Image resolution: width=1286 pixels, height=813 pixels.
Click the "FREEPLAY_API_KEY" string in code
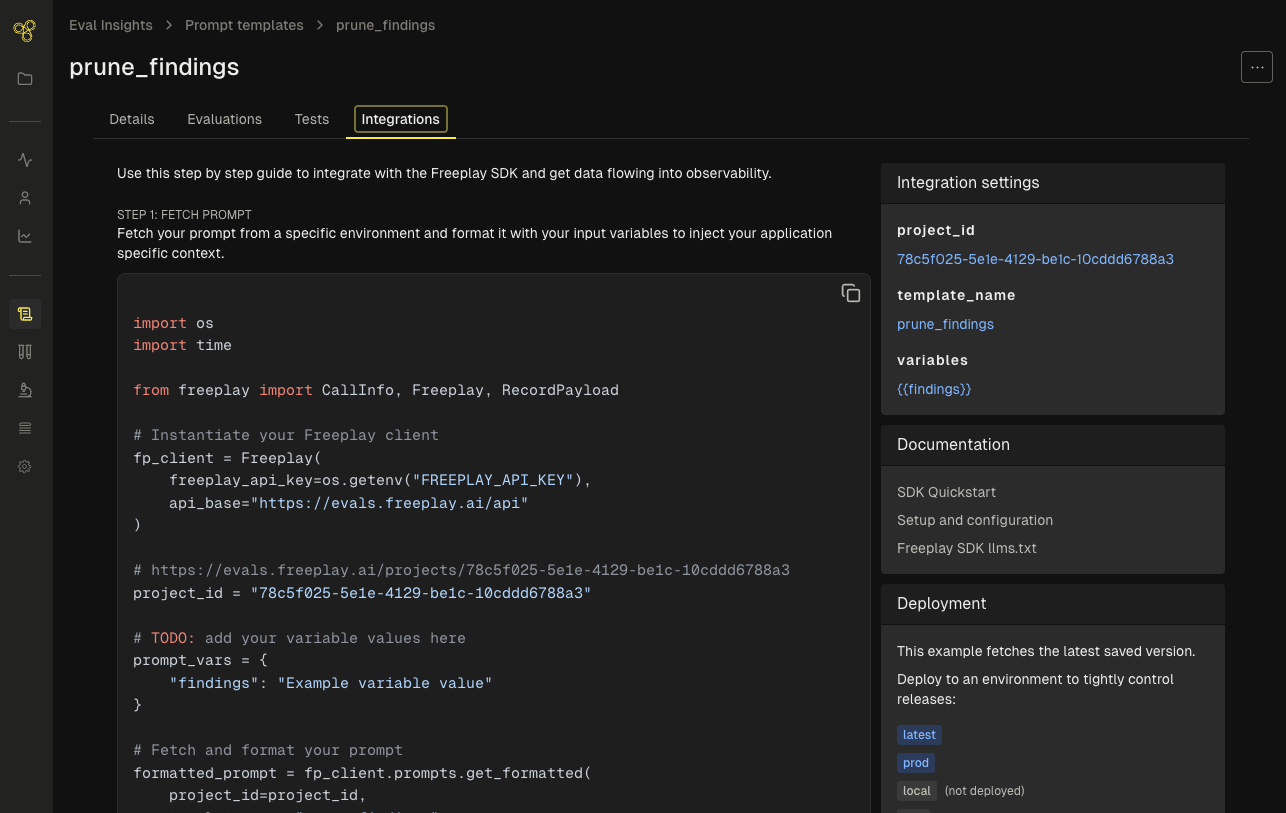point(492,480)
